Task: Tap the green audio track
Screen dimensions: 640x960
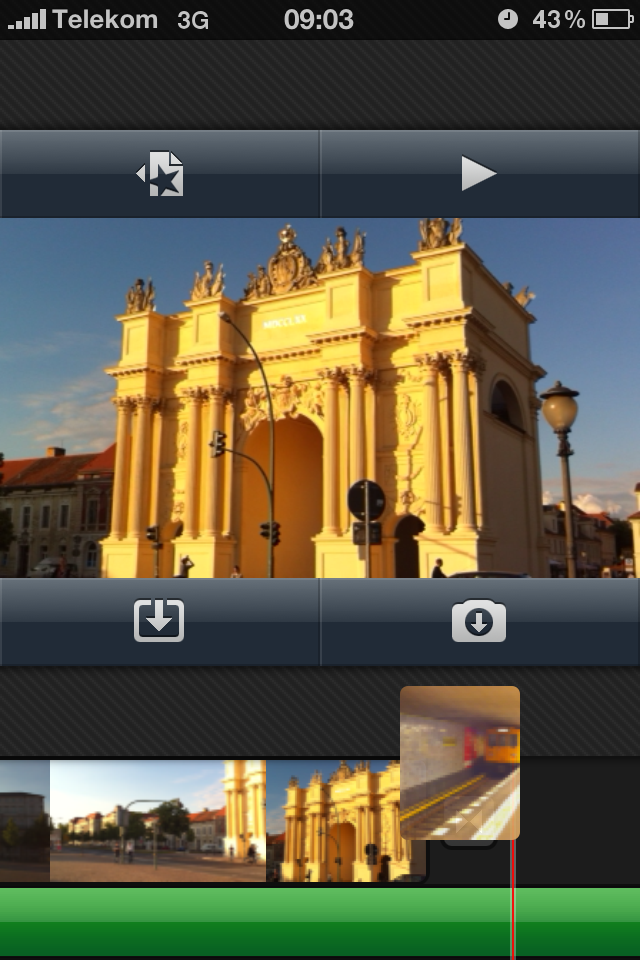Action: (320, 920)
